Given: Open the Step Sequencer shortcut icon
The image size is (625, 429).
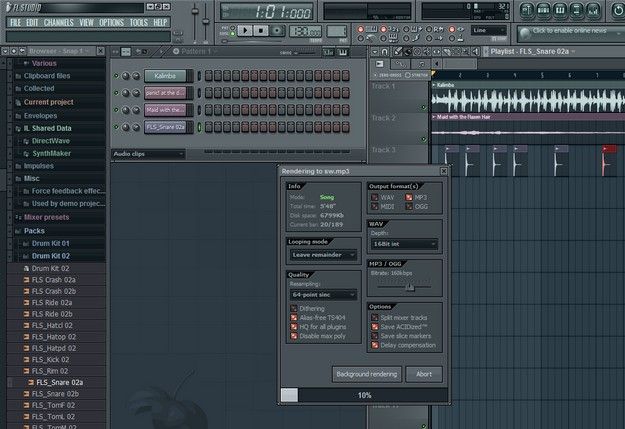Looking at the screenshot, I should (543, 11).
